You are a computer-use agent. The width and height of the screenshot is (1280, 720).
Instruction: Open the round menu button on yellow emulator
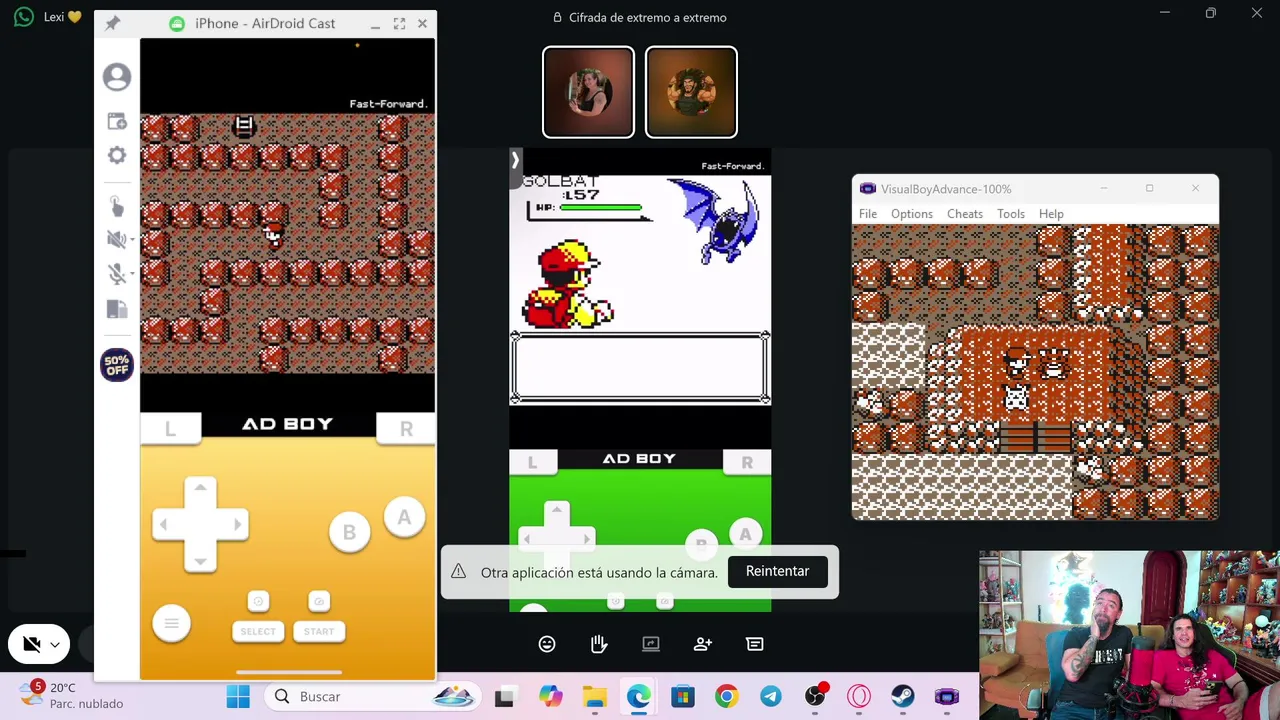click(x=171, y=623)
